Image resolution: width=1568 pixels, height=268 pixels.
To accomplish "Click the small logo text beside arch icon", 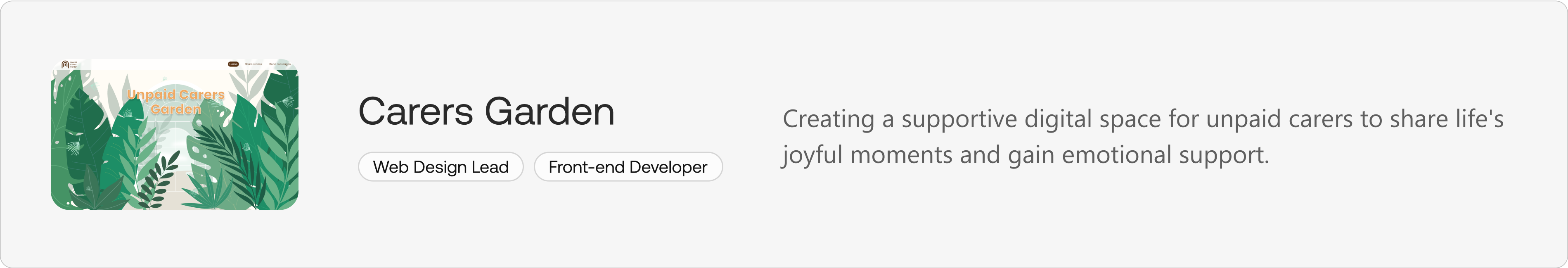I will pyautogui.click(x=73, y=64).
